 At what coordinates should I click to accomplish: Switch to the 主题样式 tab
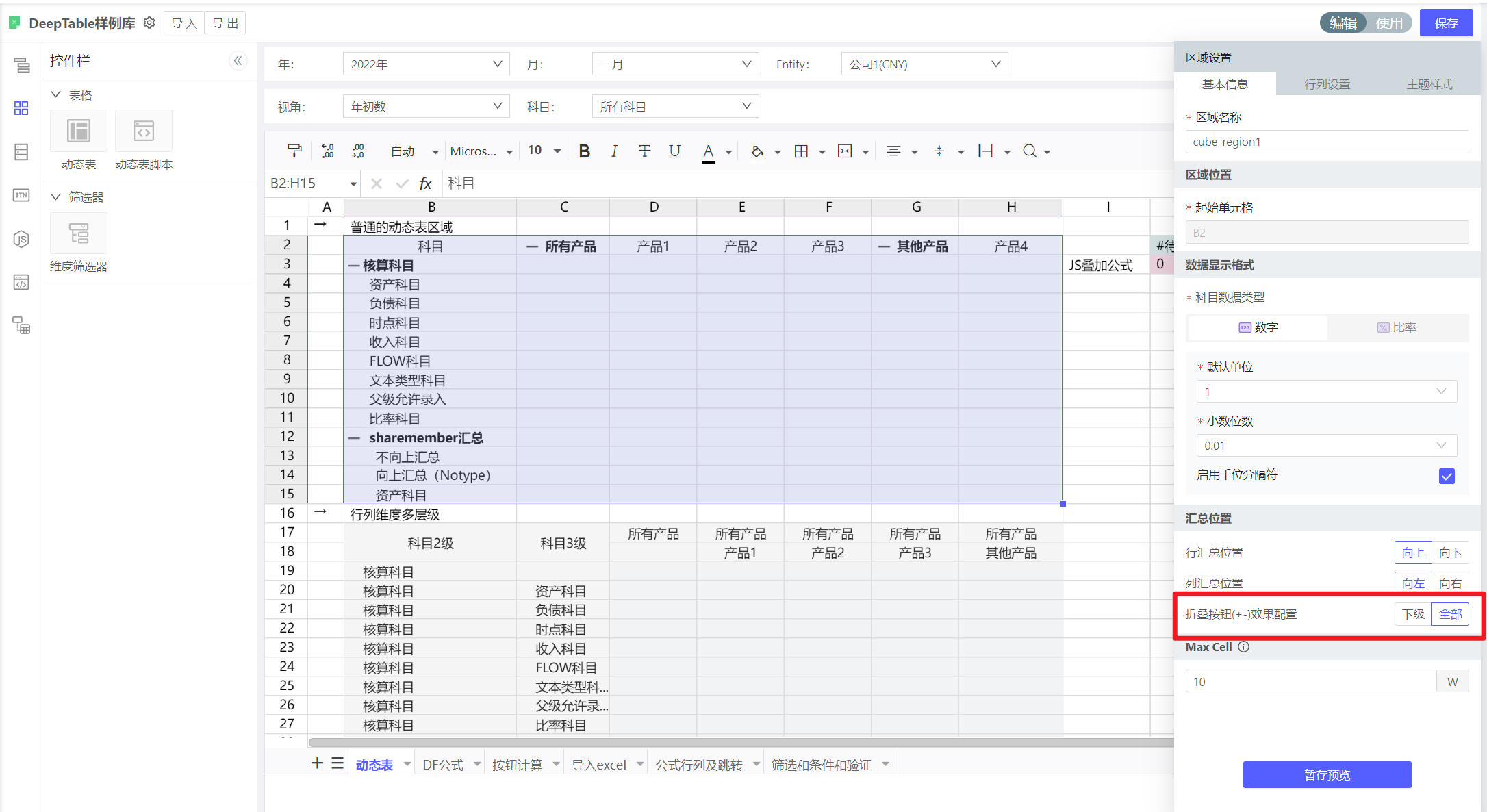(1429, 84)
